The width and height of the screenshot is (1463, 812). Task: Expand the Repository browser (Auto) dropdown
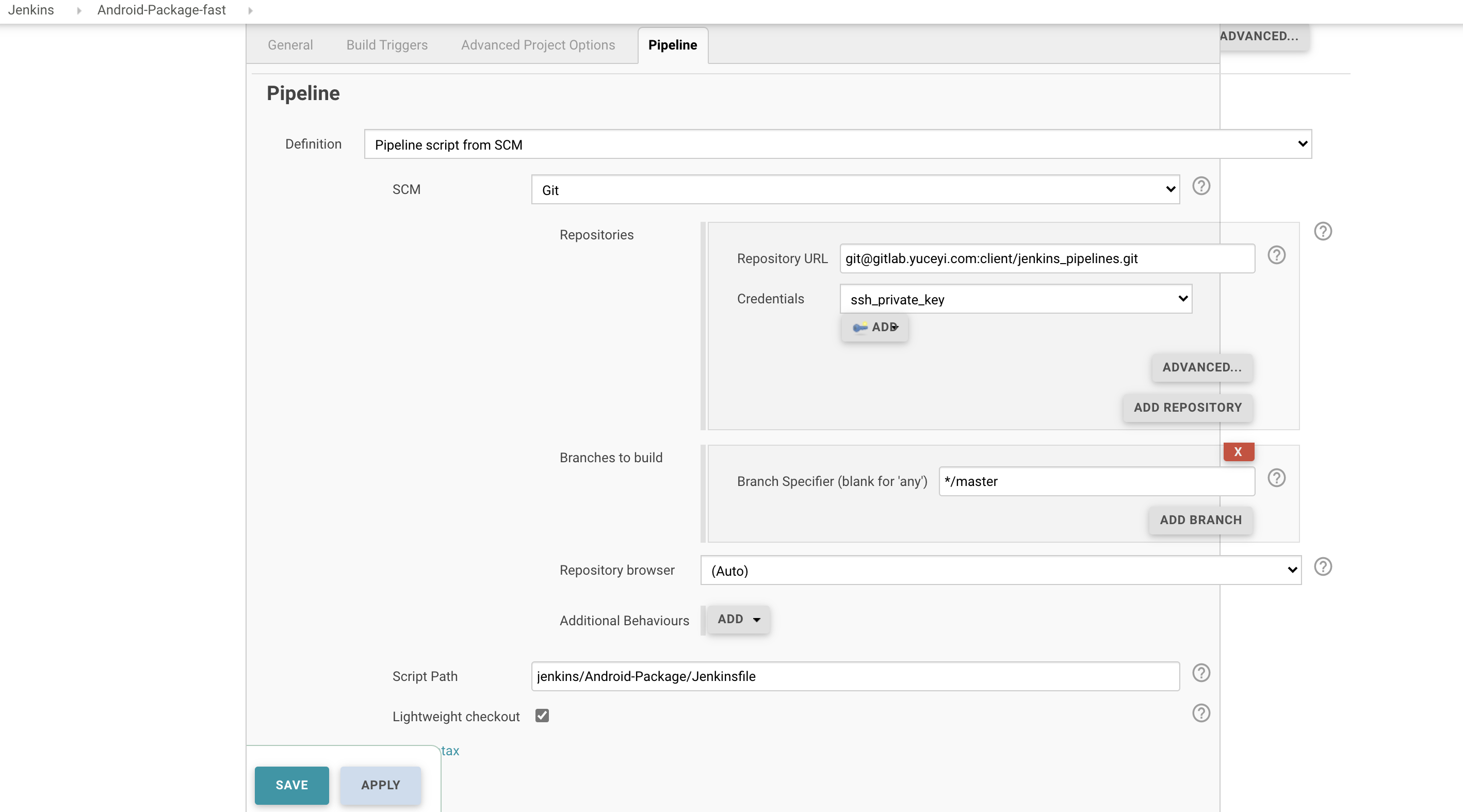point(1000,570)
